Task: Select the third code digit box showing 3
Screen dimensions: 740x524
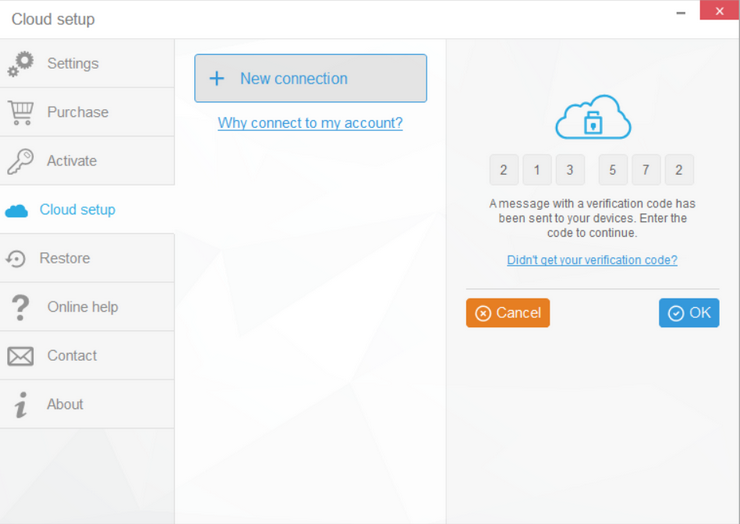Action: (x=570, y=170)
